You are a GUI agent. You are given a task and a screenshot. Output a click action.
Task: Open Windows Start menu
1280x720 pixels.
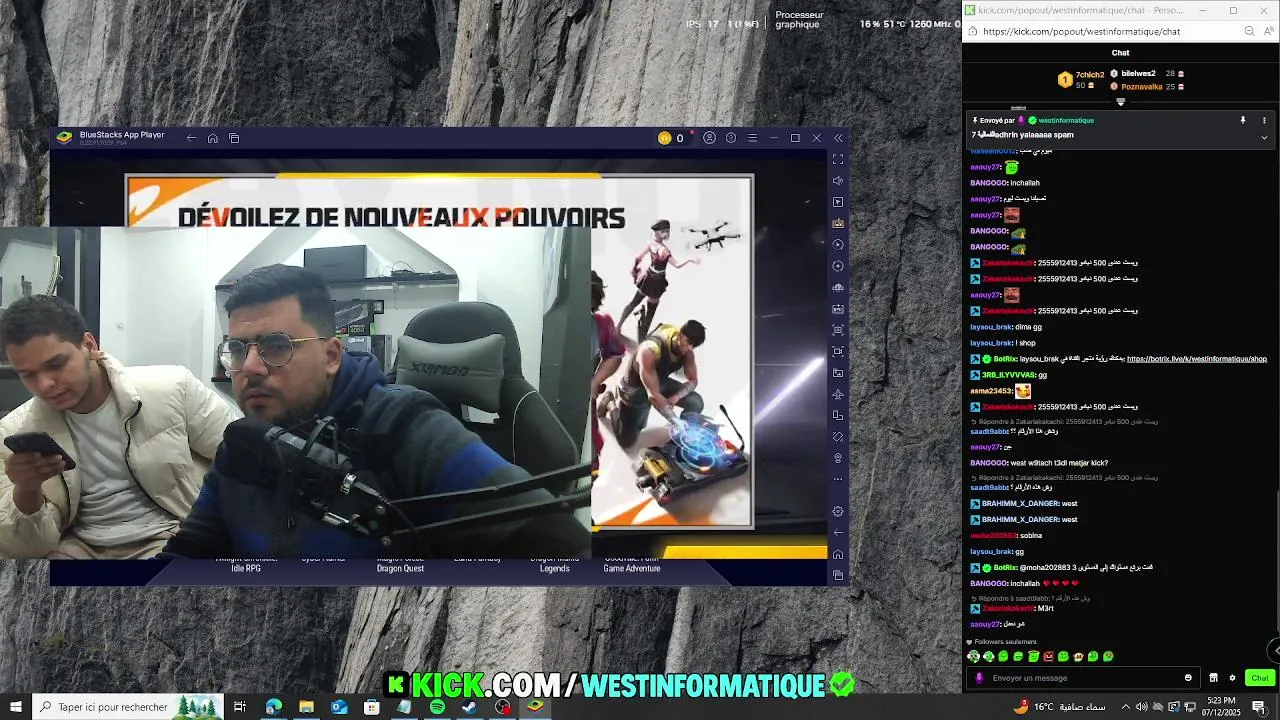[x=16, y=707]
